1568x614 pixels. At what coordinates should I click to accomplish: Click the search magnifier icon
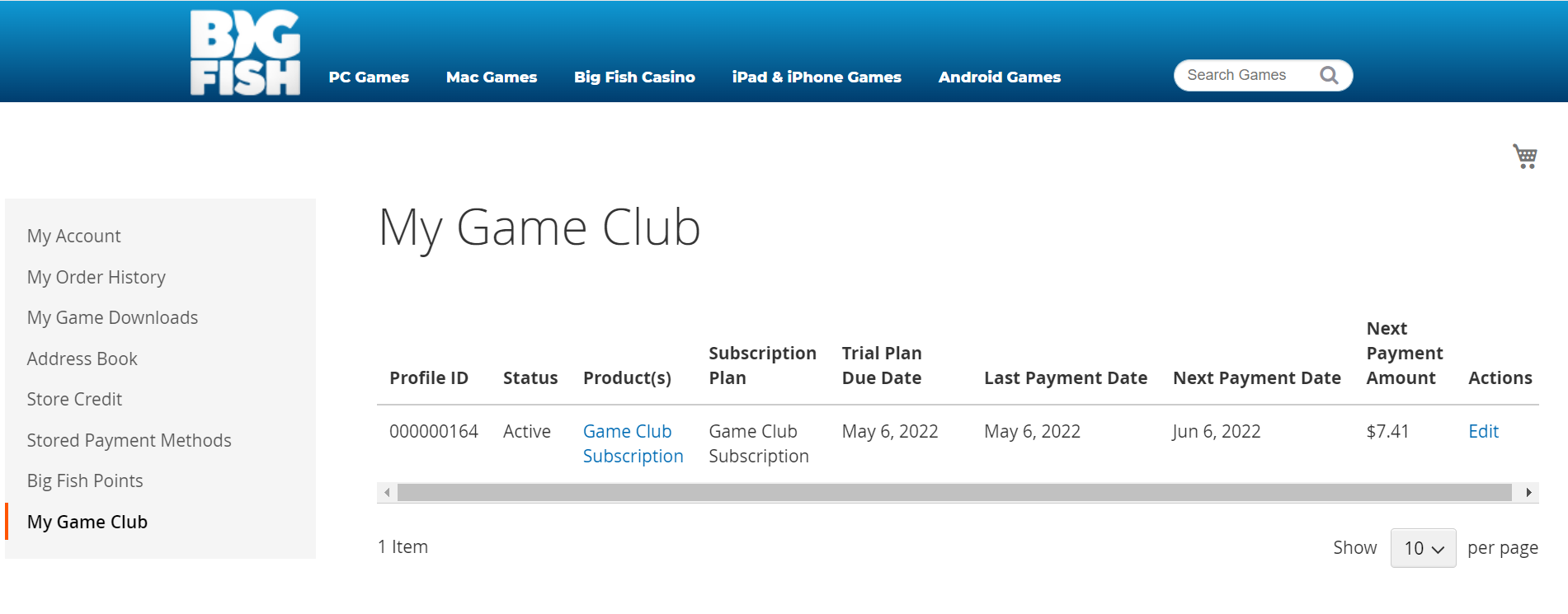point(1328,76)
